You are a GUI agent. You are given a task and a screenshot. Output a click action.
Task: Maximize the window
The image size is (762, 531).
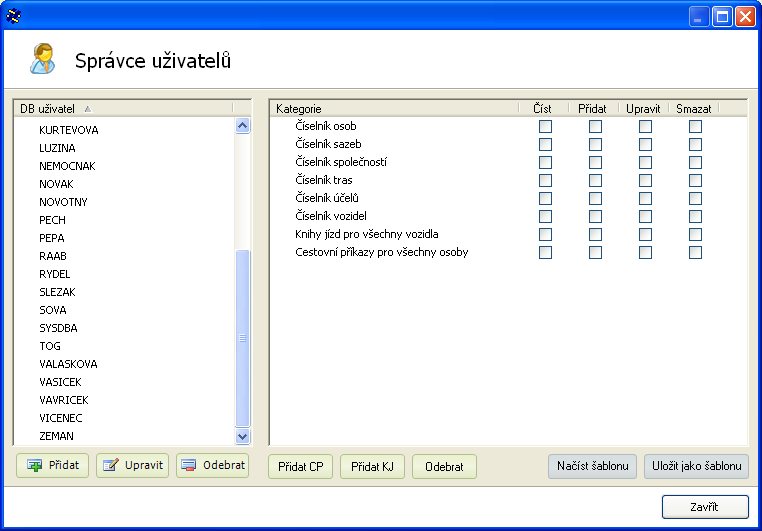[x=722, y=17]
